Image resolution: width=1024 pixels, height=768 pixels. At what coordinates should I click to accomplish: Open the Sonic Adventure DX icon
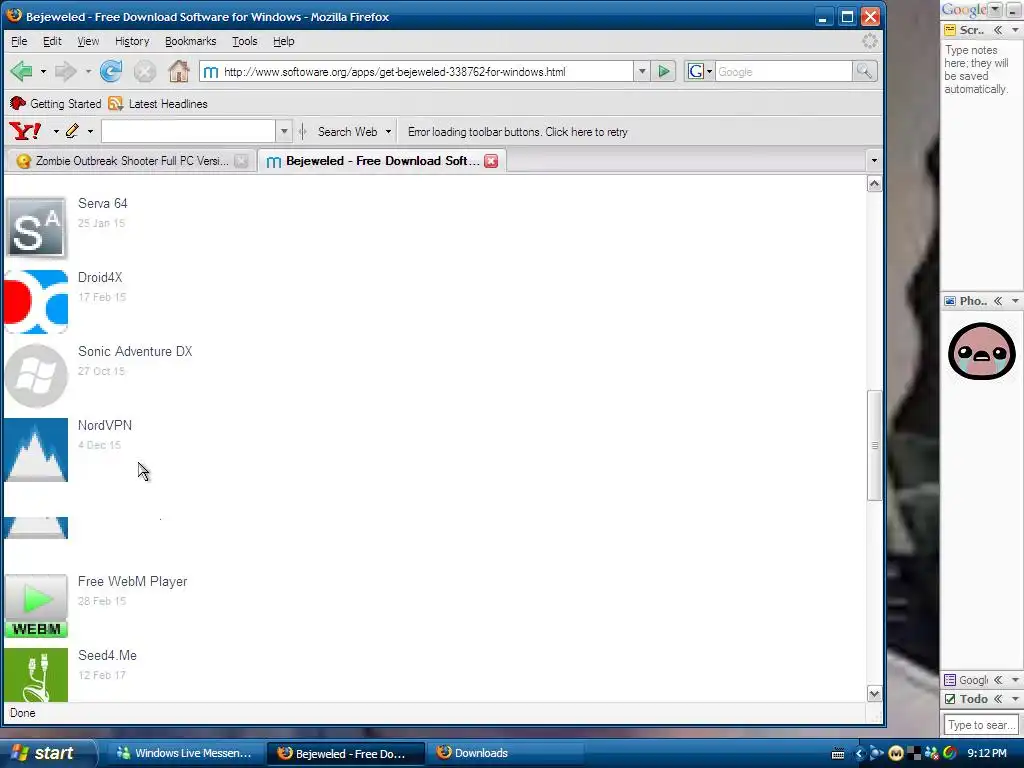(x=36, y=376)
